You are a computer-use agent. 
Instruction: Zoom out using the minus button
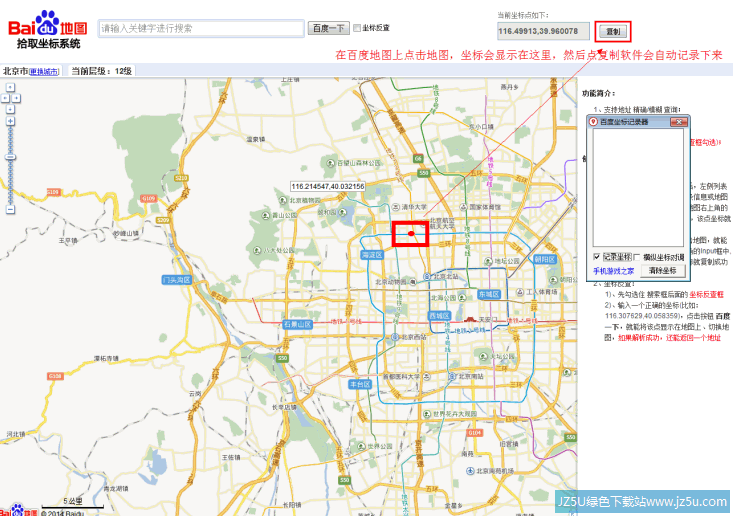(x=10, y=209)
